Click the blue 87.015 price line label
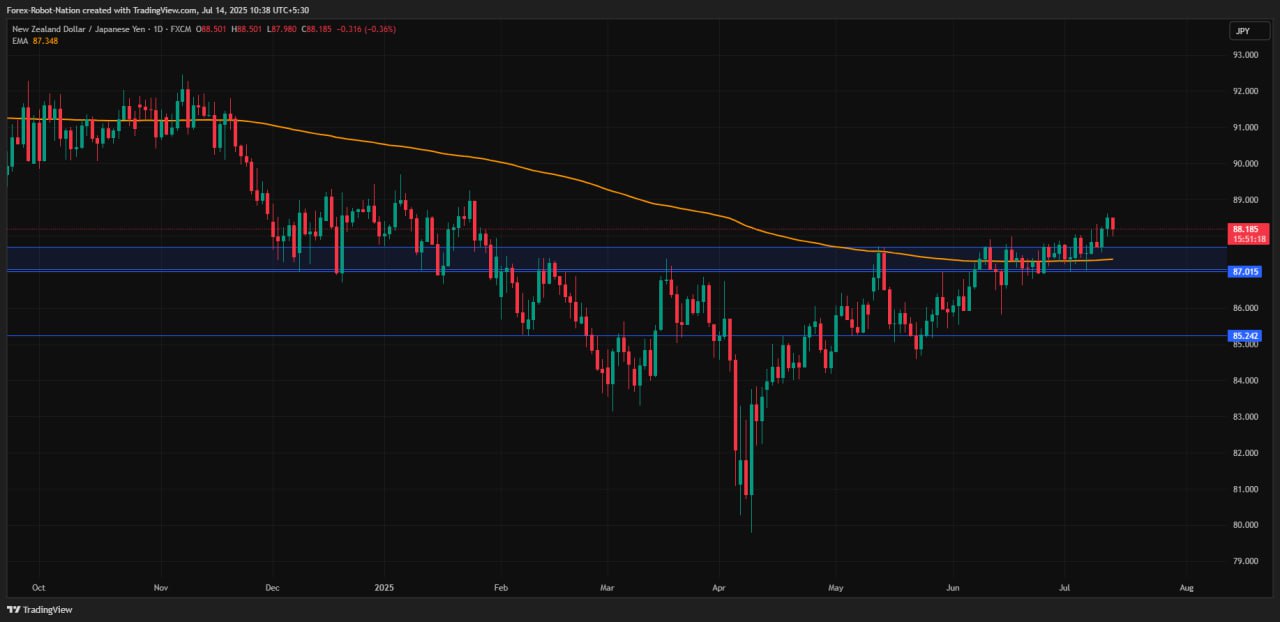The height and width of the screenshot is (622, 1280). tap(1245, 271)
